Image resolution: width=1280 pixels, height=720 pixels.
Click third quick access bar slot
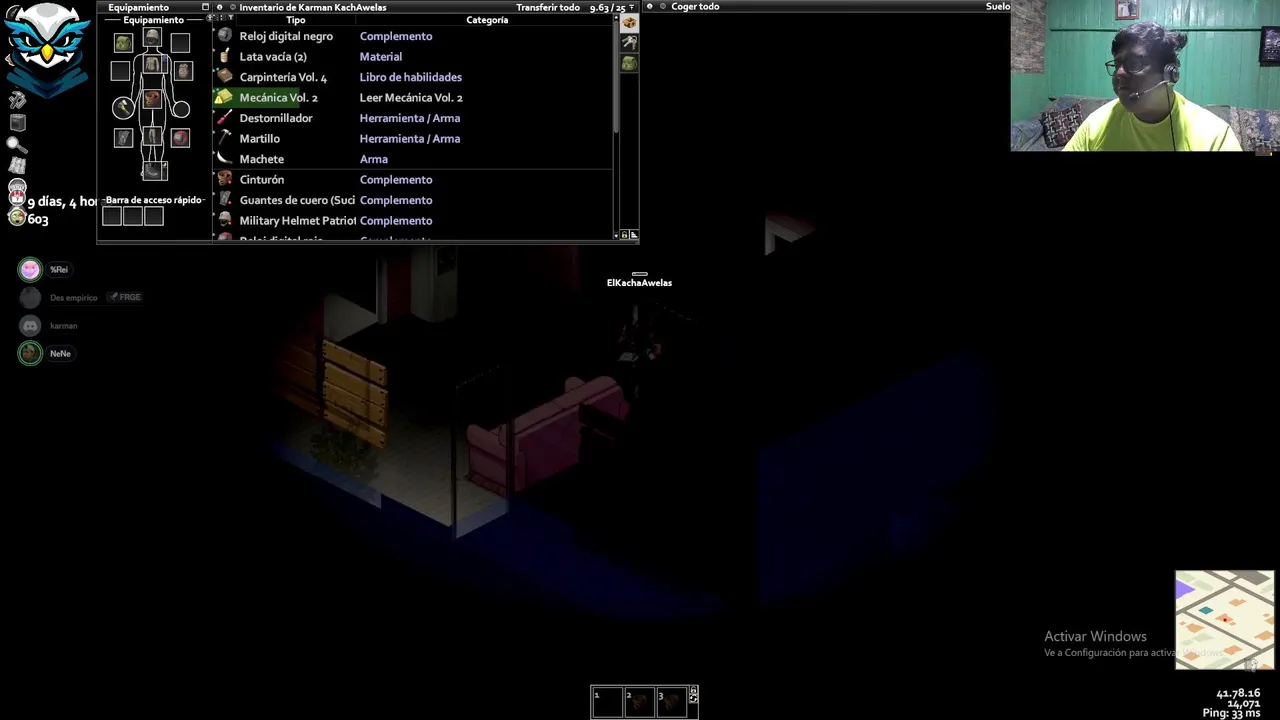point(153,216)
